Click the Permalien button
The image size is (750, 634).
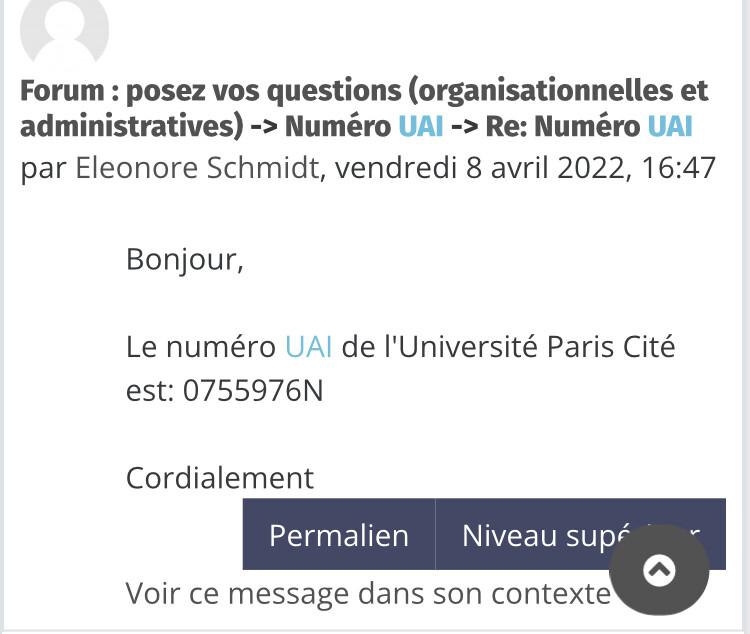point(339,534)
